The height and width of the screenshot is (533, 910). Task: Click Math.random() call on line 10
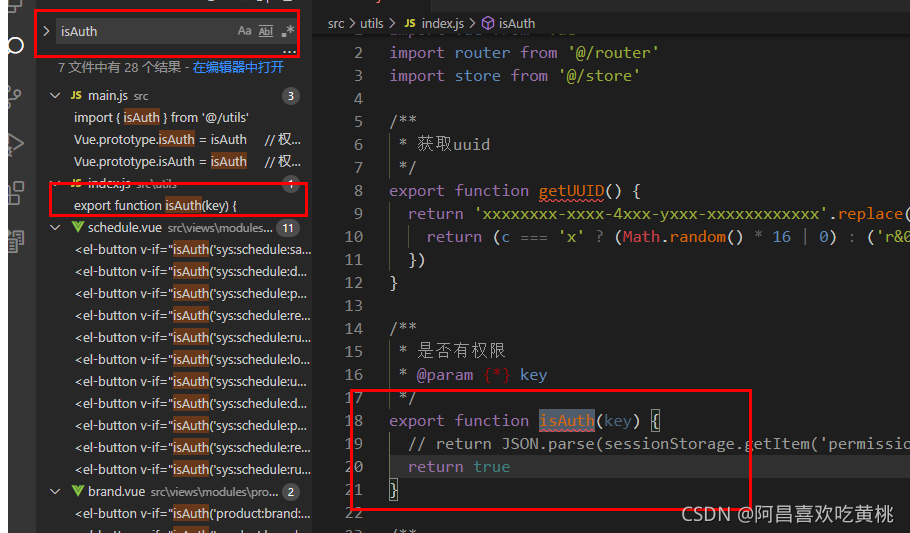coord(683,237)
